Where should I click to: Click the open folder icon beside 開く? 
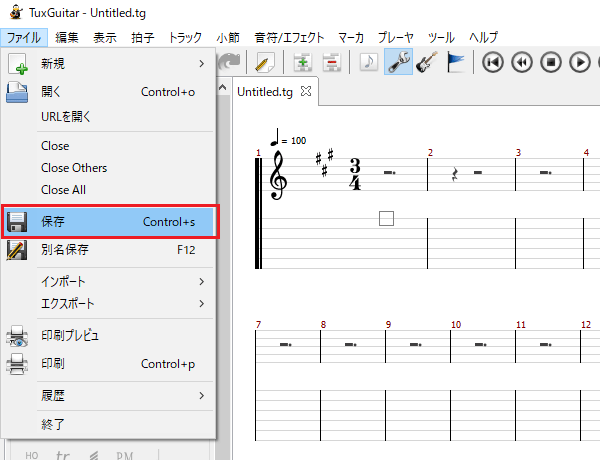point(17,92)
